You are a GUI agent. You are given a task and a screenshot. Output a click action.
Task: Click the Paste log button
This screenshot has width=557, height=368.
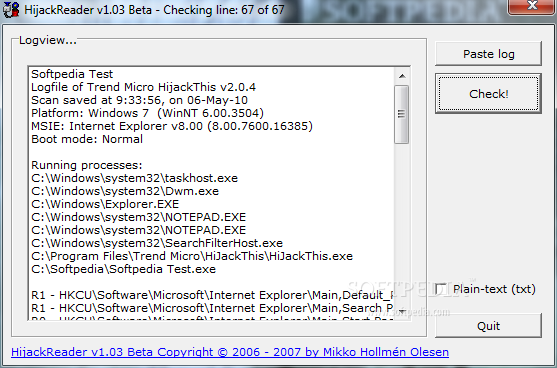[x=488, y=54]
